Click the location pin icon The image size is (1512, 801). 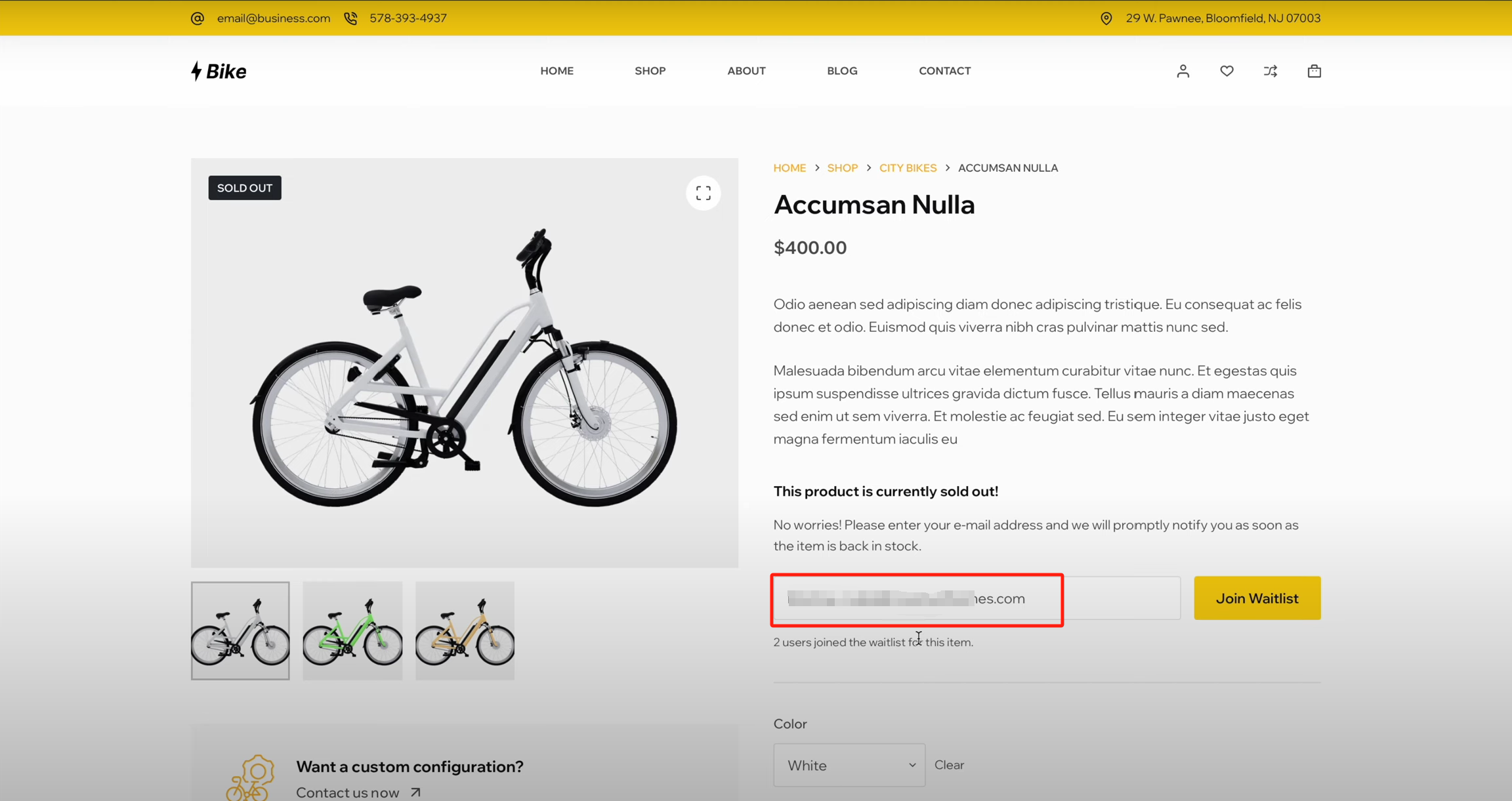[1106, 18]
